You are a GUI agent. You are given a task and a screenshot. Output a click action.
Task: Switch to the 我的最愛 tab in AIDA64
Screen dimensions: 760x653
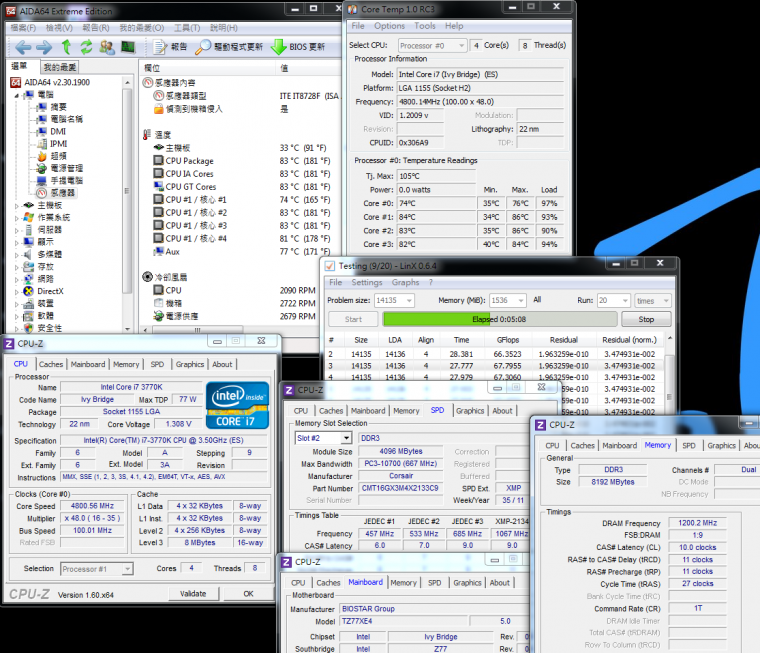[59, 67]
